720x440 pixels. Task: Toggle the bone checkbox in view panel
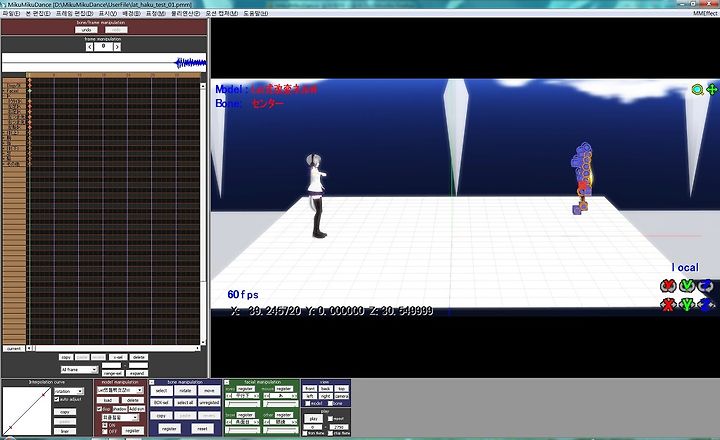coord(330,403)
